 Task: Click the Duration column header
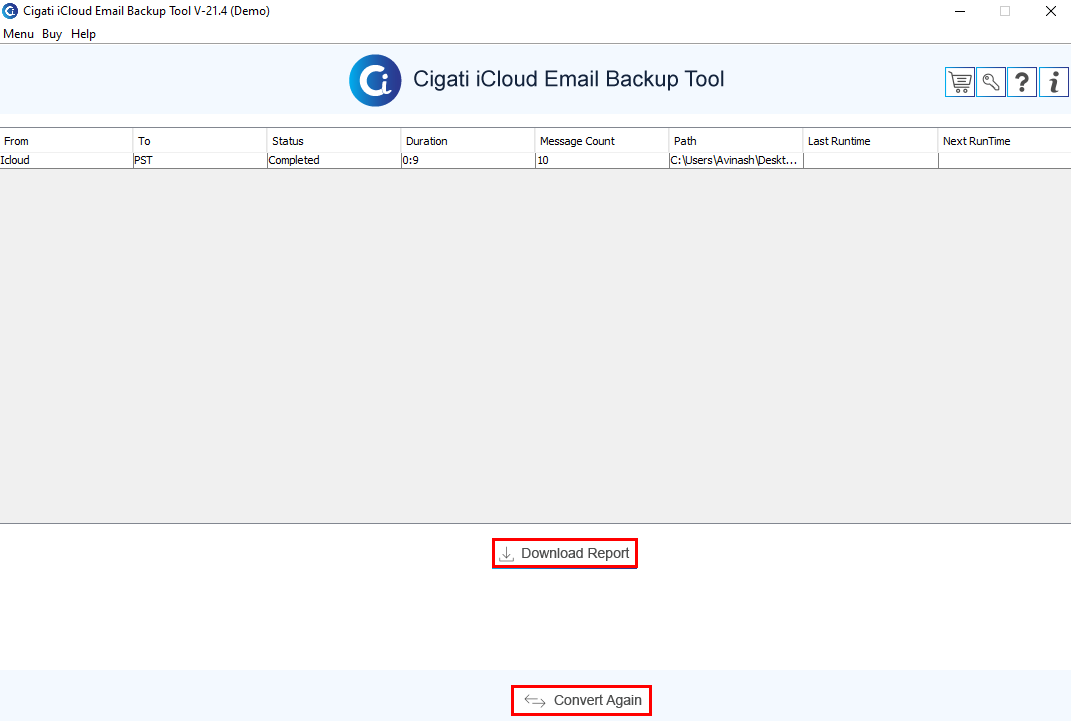468,141
